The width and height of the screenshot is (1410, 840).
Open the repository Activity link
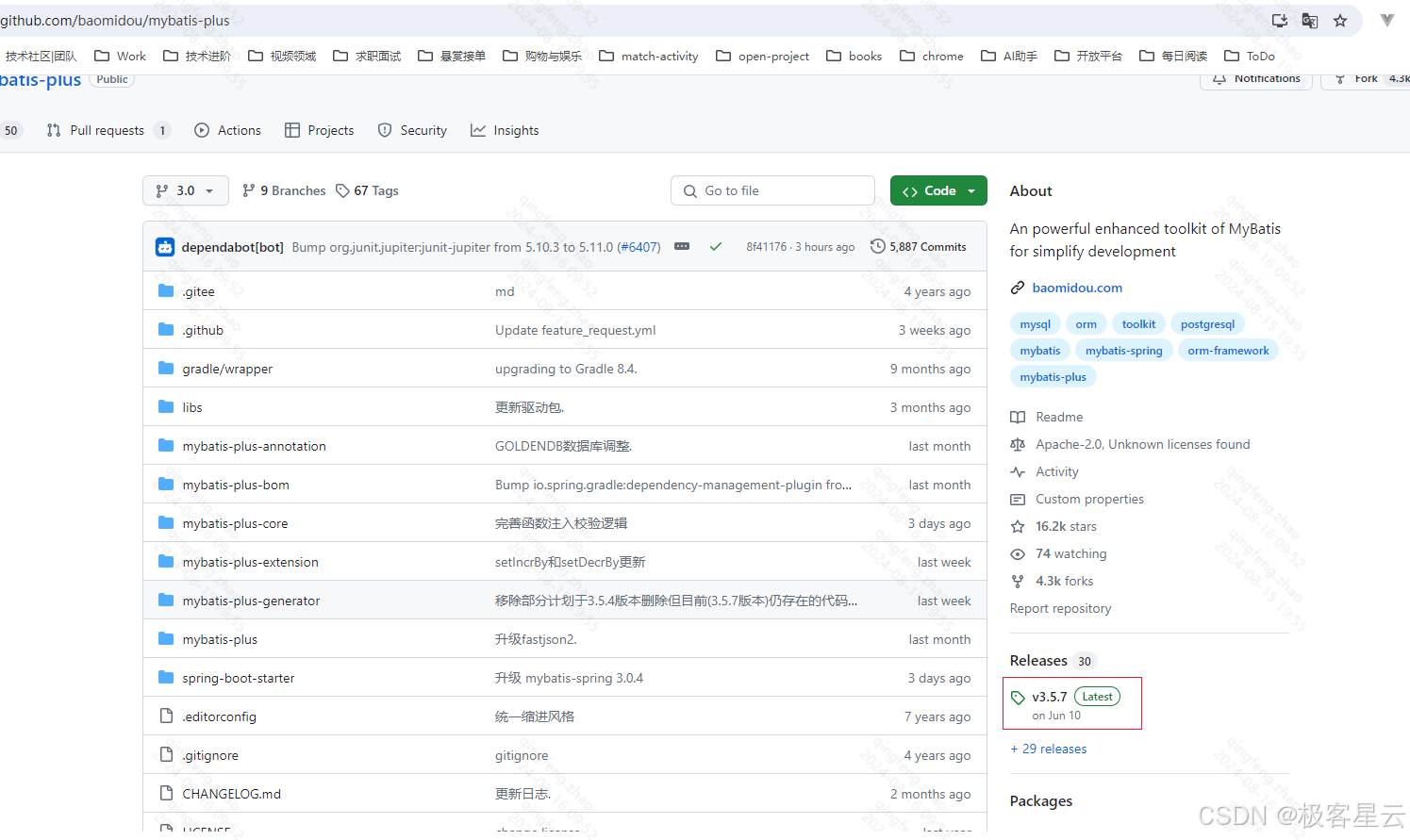pyautogui.click(x=1045, y=472)
